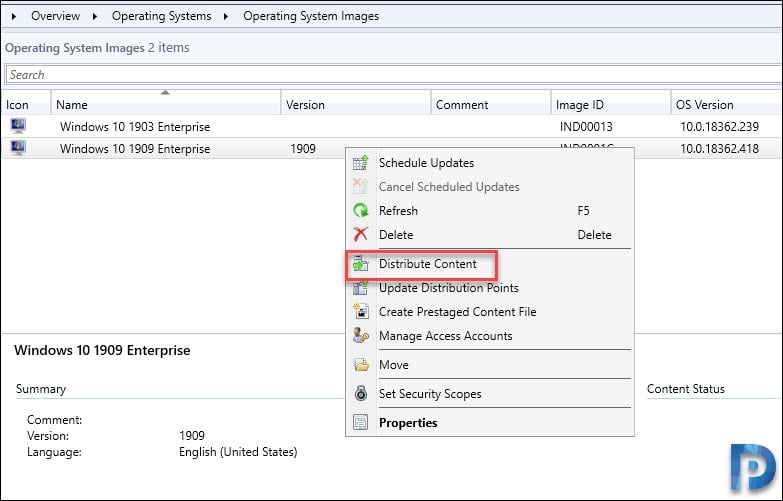Sort by the OS Version column header

(x=727, y=104)
